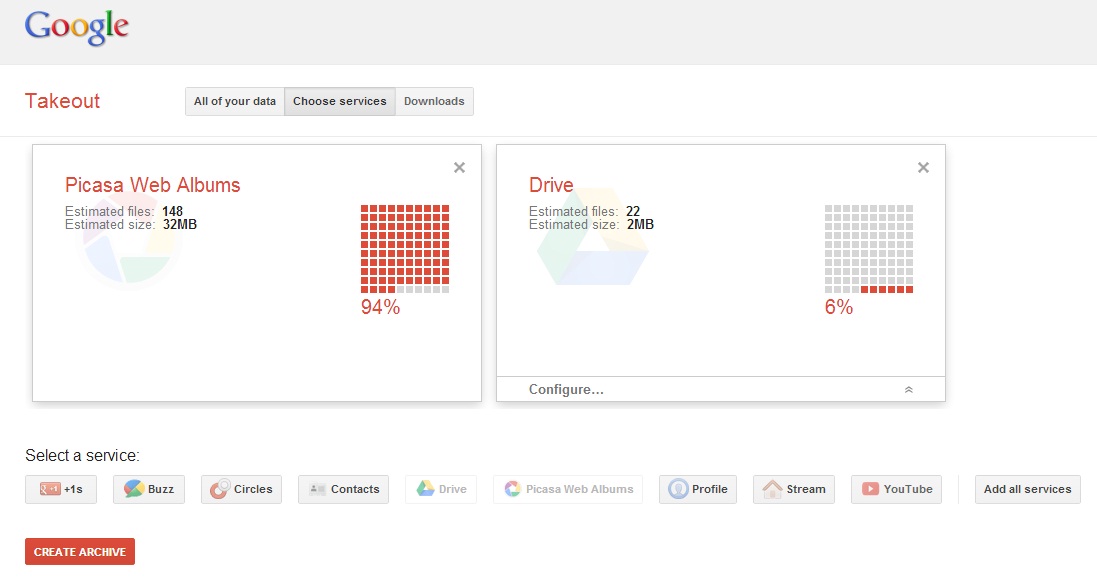Image resolution: width=1097 pixels, height=578 pixels.
Task: Click the Takeout heading
Action: point(62,101)
